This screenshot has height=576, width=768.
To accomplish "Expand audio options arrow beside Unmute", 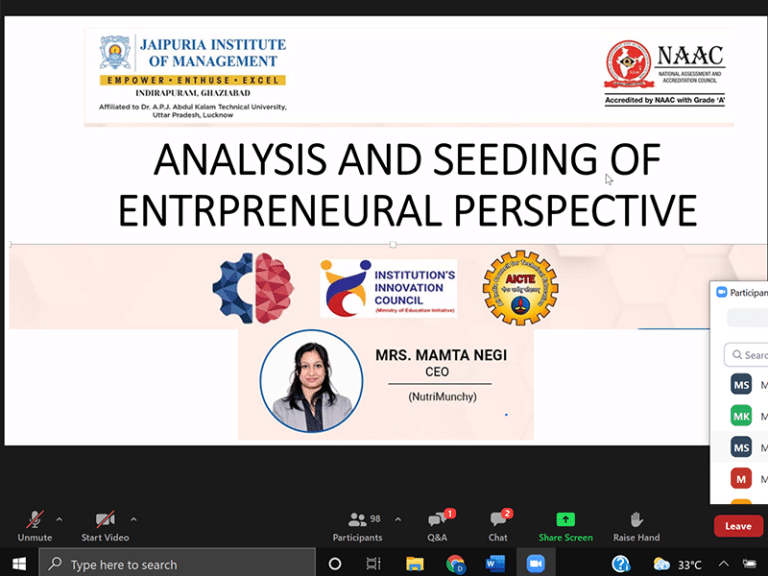I will click(x=59, y=519).
